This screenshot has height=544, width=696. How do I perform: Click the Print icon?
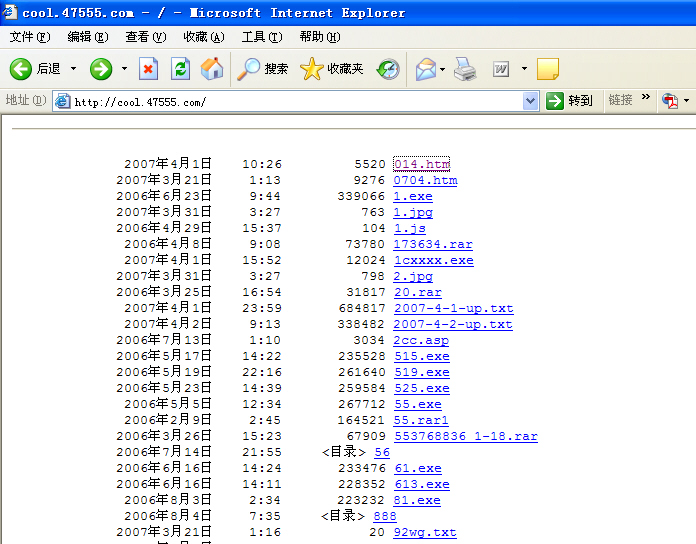[x=465, y=69]
